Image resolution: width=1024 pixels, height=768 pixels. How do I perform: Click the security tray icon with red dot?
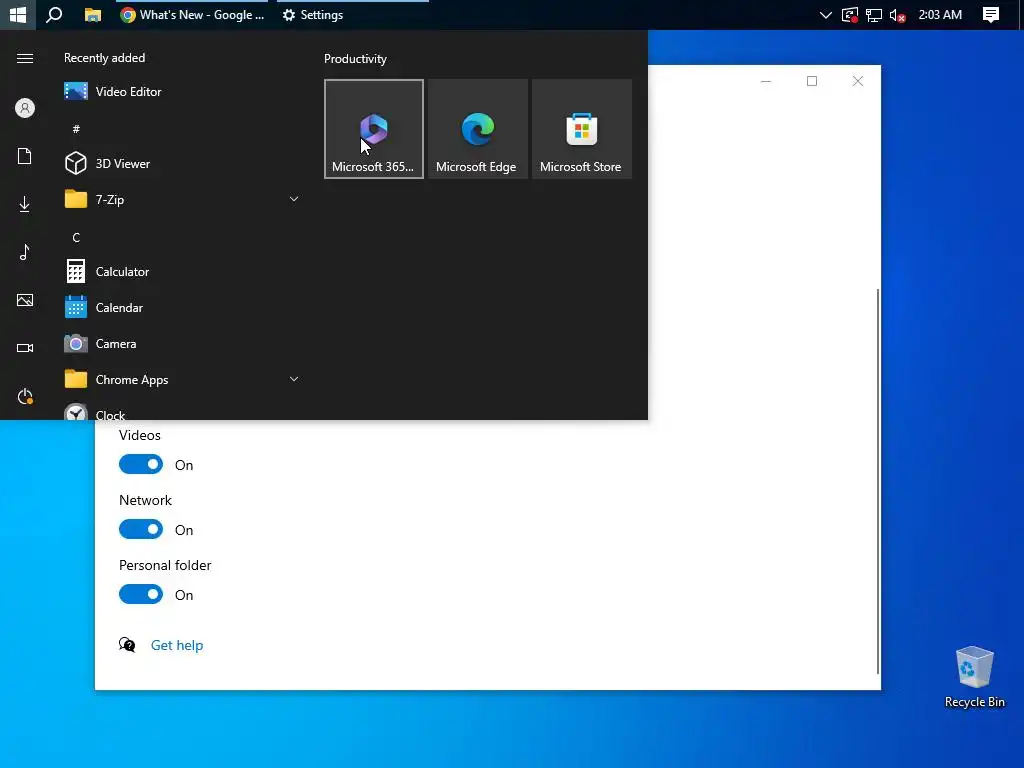[x=850, y=14]
